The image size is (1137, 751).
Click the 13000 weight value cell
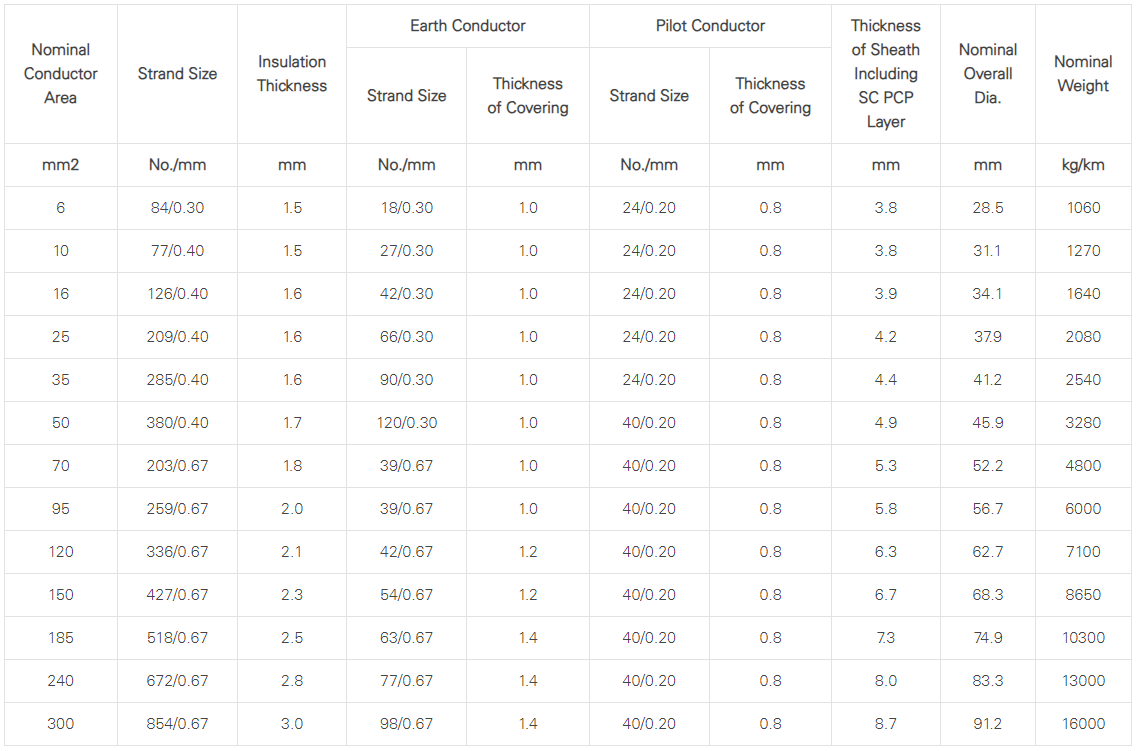click(x=1083, y=681)
